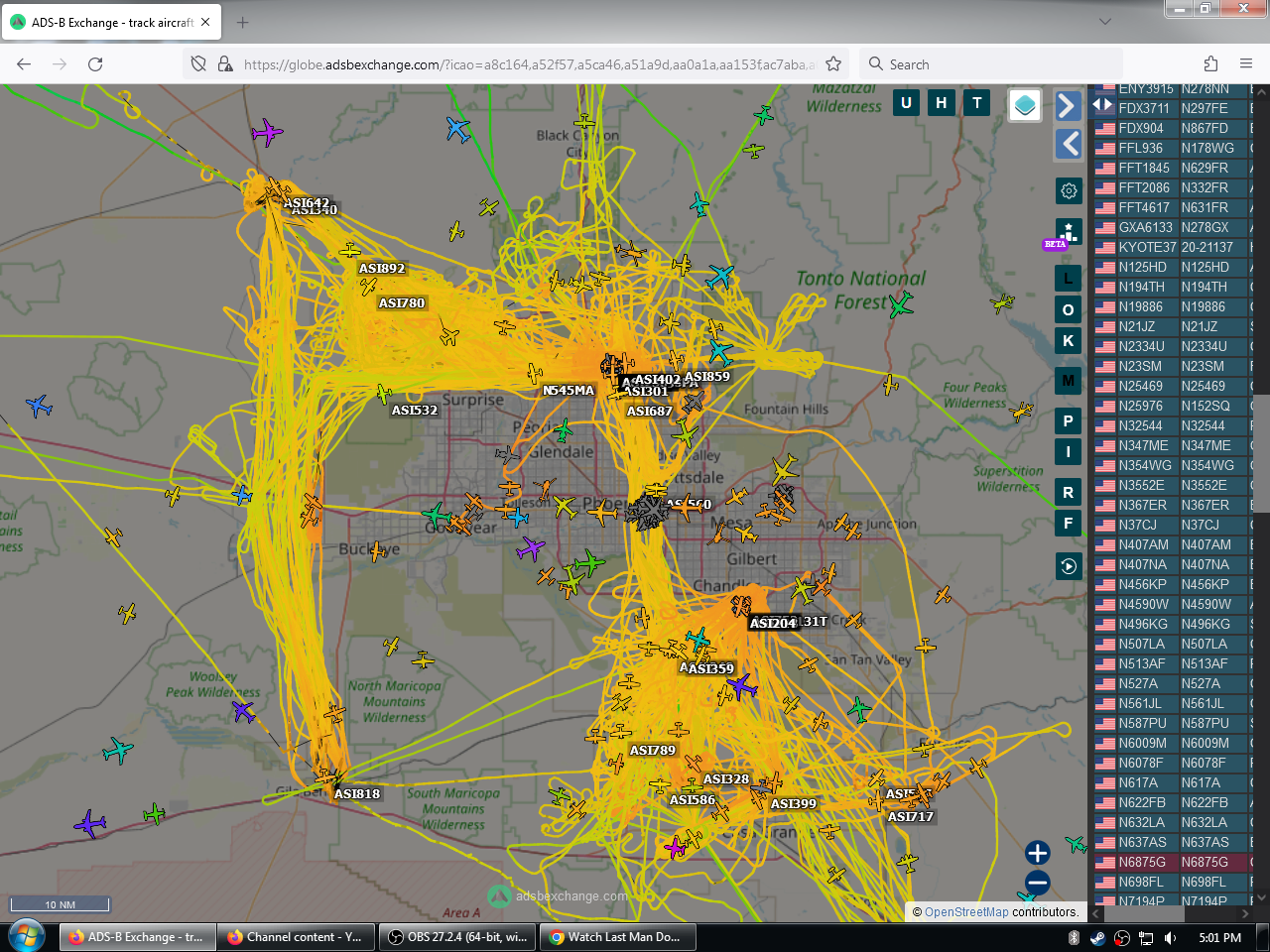Reload the current page
This screenshot has height=952, width=1270.
coord(95,63)
